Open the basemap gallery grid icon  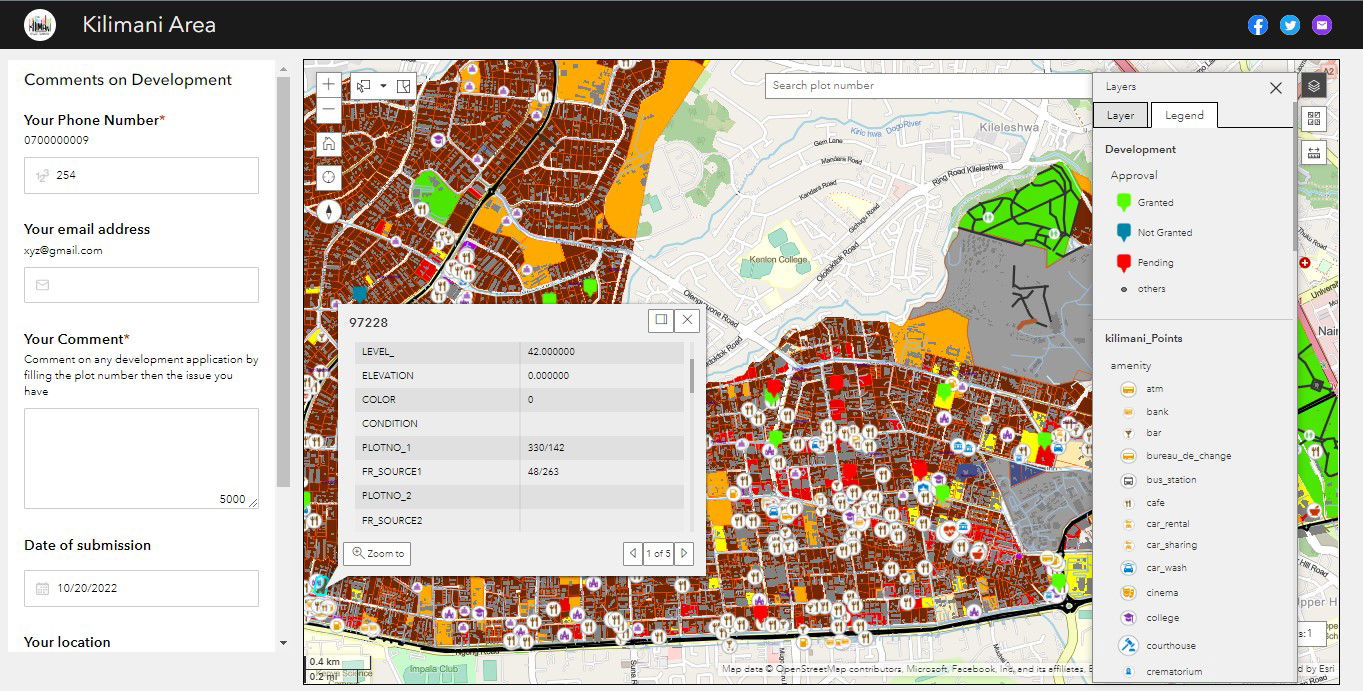[1314, 119]
